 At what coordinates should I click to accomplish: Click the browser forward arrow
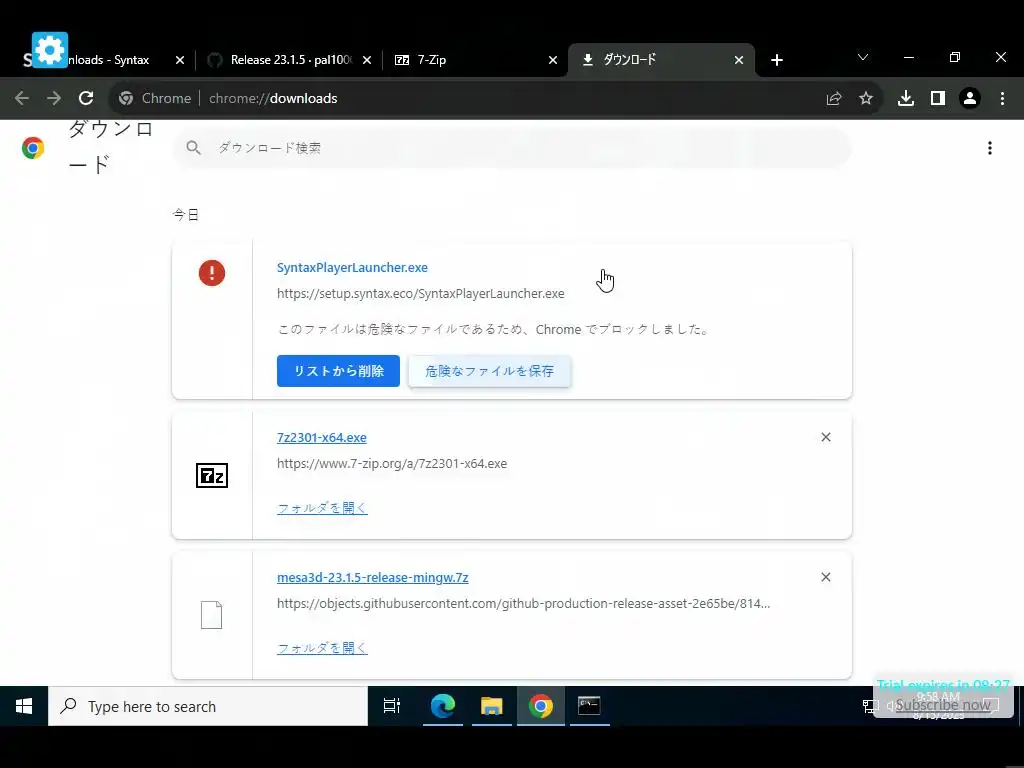[54, 98]
